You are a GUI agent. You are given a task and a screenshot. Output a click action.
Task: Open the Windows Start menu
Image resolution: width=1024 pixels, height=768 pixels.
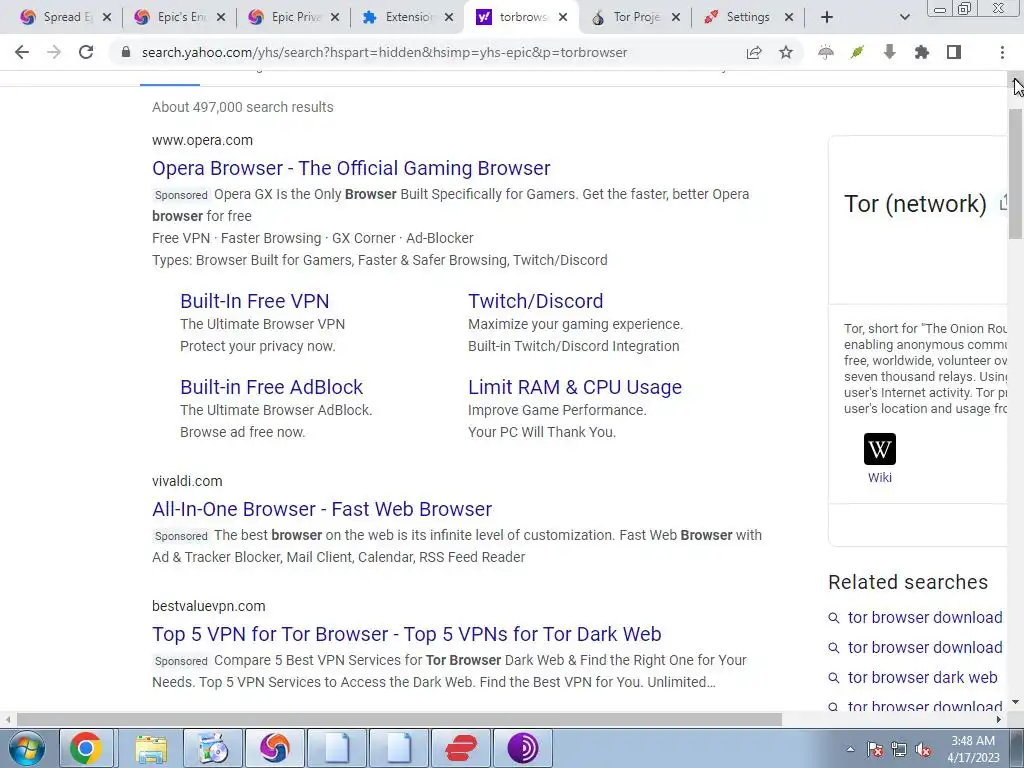(25, 748)
